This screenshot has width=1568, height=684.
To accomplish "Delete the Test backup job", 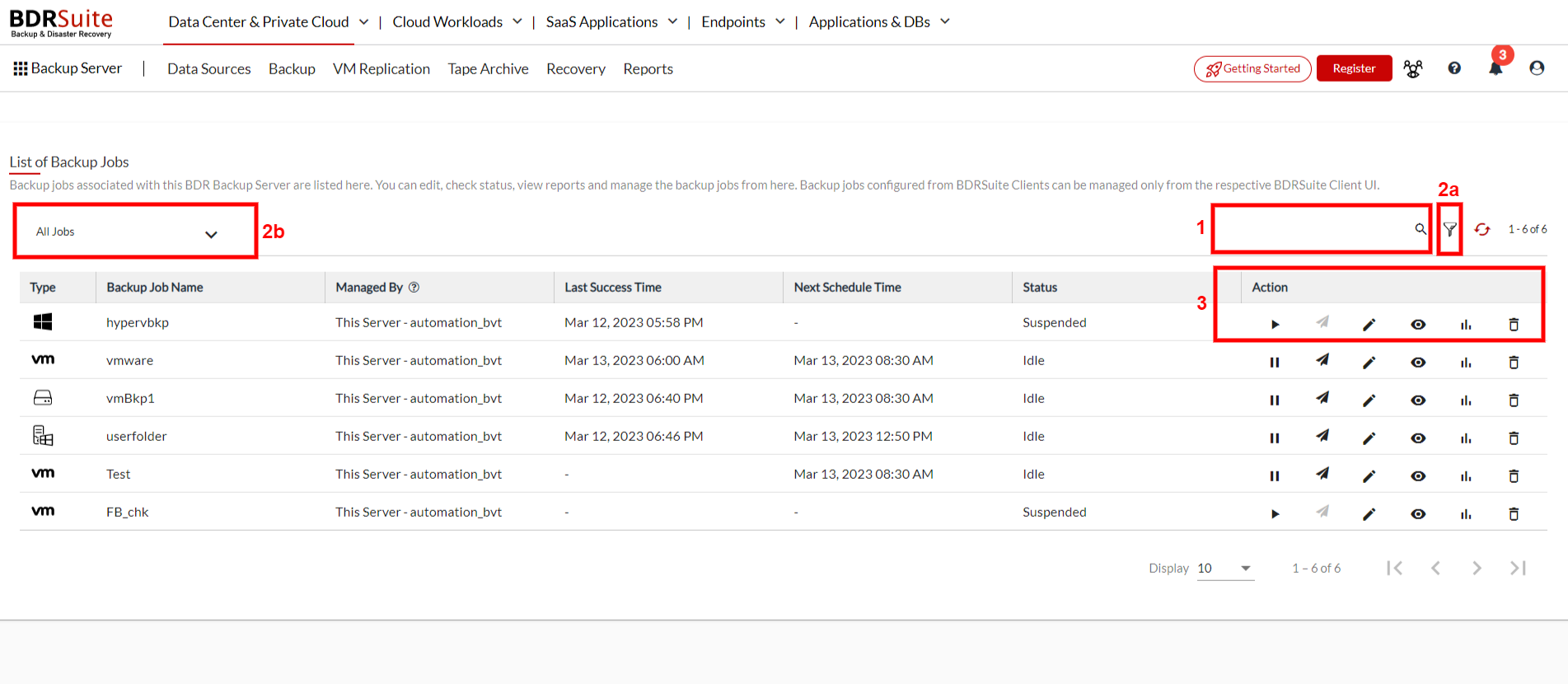I will [x=1514, y=476].
